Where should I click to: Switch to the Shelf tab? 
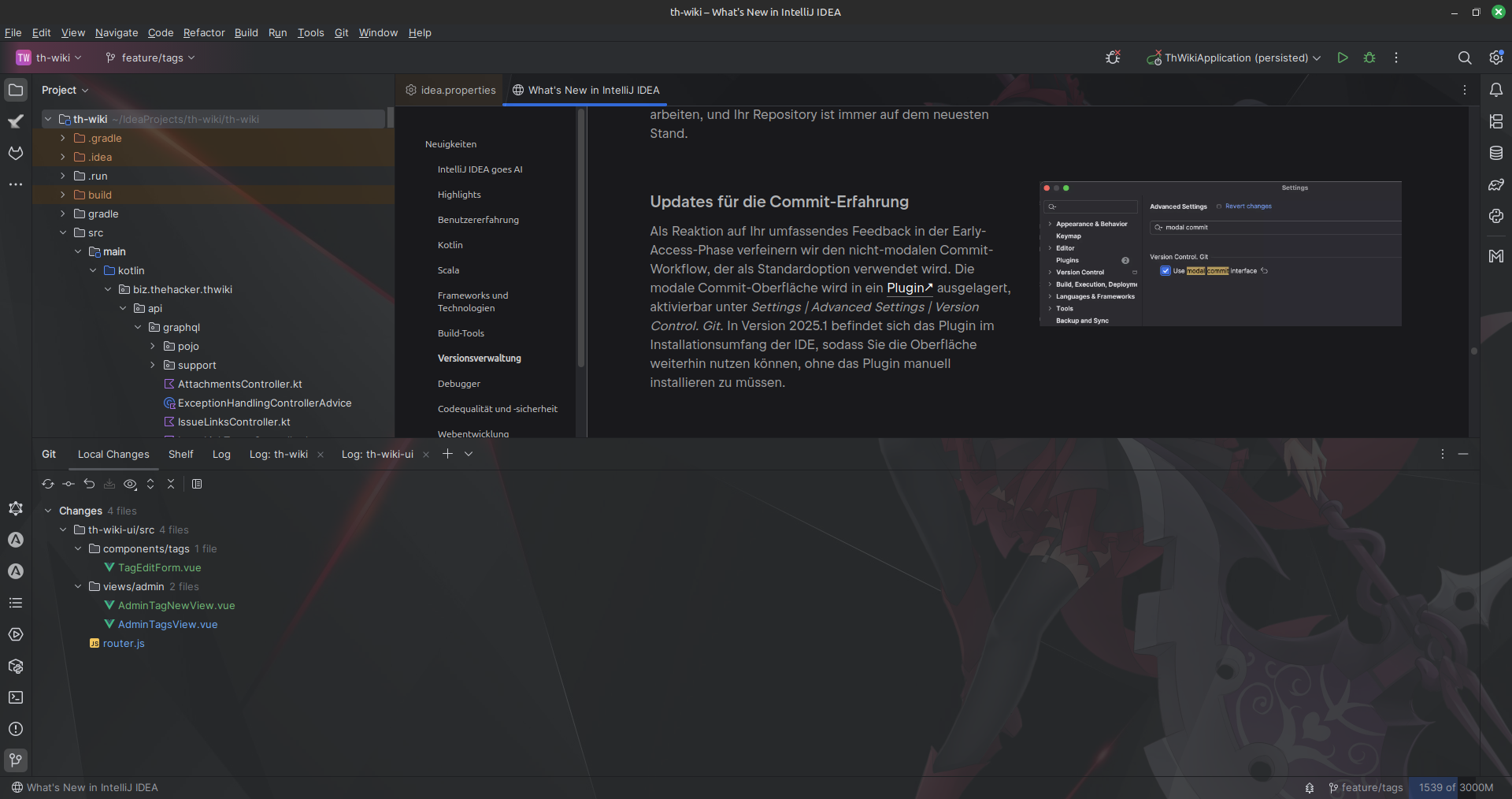coord(180,454)
